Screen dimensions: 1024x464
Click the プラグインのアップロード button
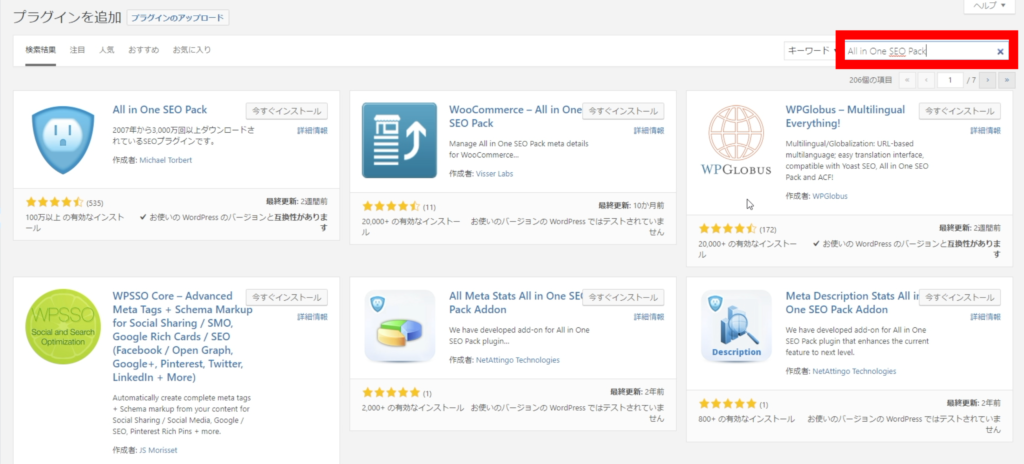click(178, 18)
